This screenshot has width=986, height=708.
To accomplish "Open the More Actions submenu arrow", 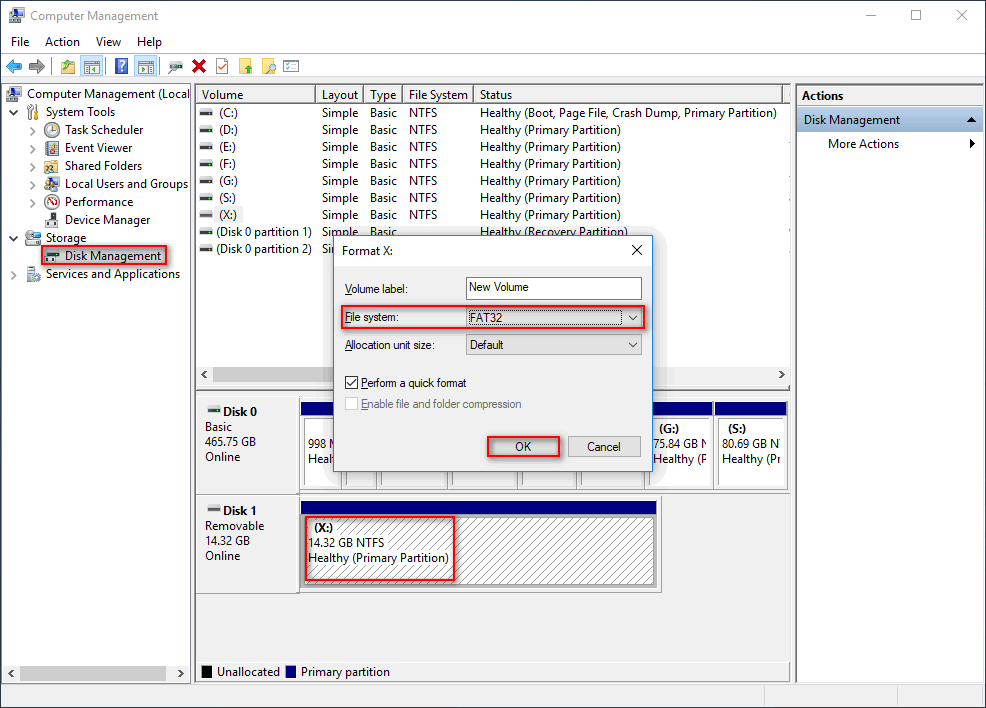I will point(972,144).
